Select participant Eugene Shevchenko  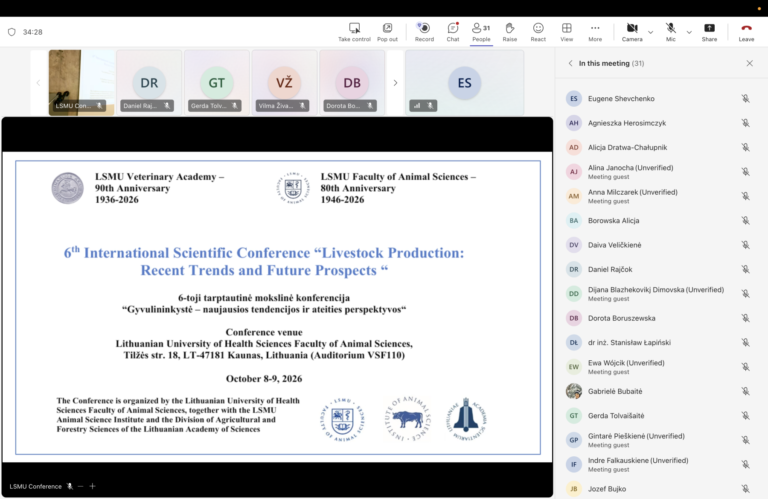pos(659,98)
